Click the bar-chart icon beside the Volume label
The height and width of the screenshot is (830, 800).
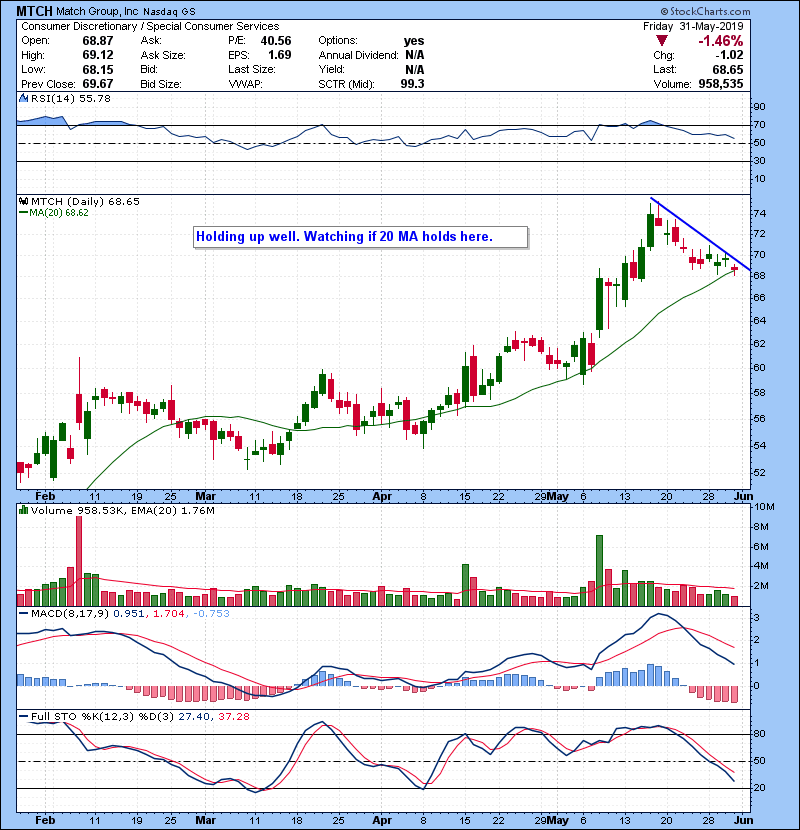23,510
